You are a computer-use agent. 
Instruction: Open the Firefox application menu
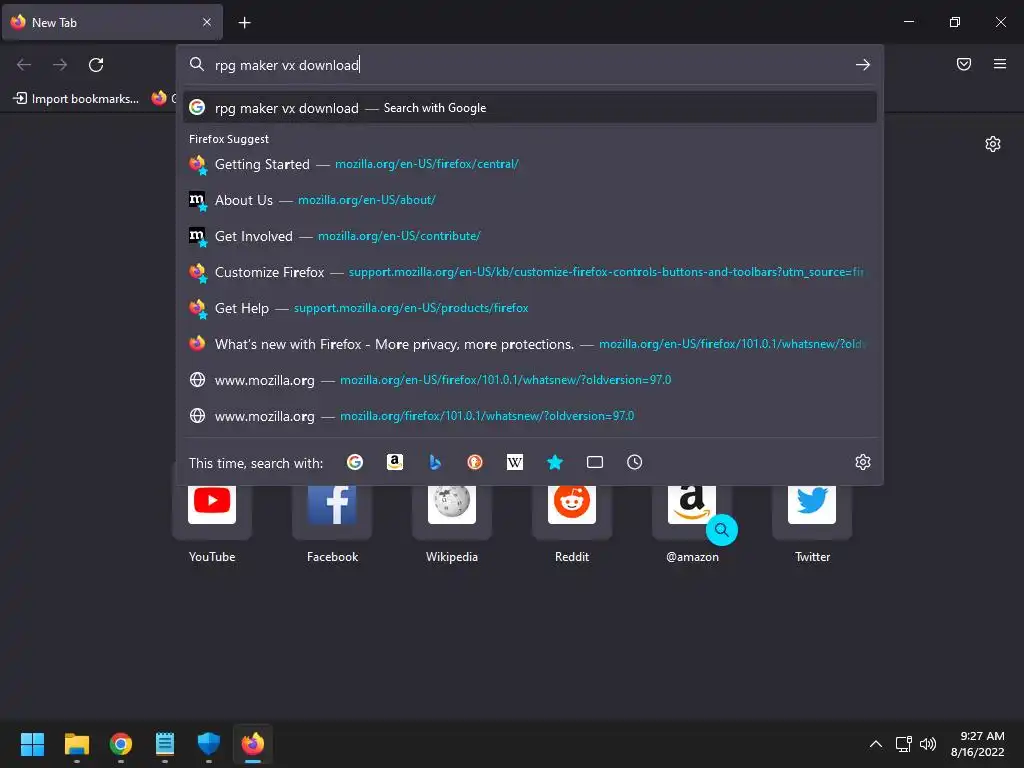pos(1000,64)
